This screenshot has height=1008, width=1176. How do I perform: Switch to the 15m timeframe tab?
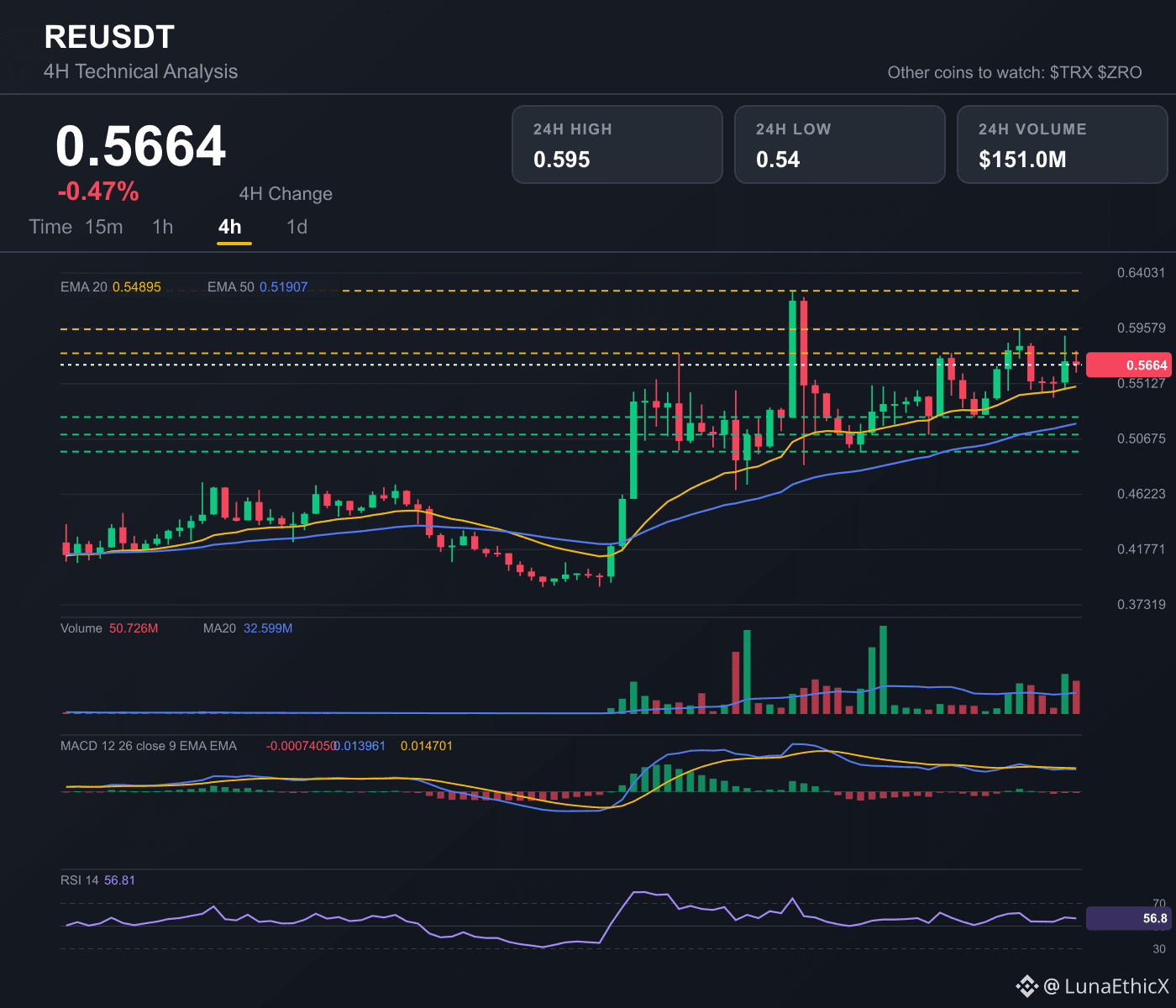click(104, 227)
